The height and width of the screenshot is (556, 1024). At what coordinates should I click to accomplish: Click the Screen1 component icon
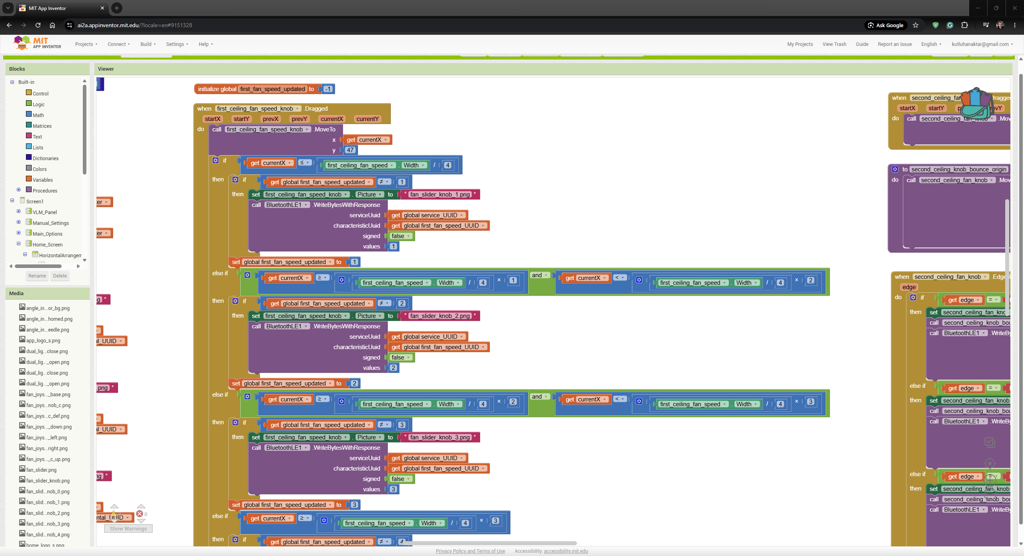pos(22,201)
